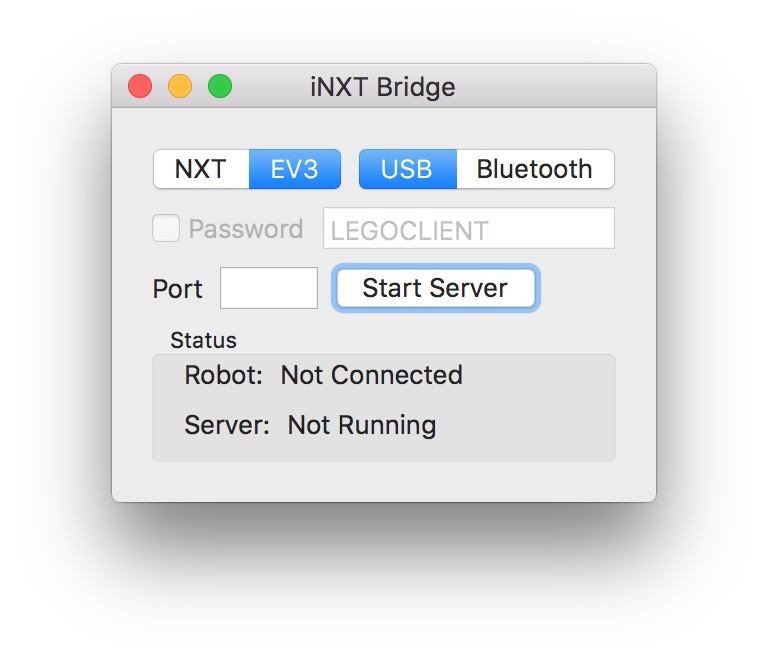This screenshot has width=768, height=662.
Task: Select the NXT robot type segment
Action: pyautogui.click(x=201, y=169)
